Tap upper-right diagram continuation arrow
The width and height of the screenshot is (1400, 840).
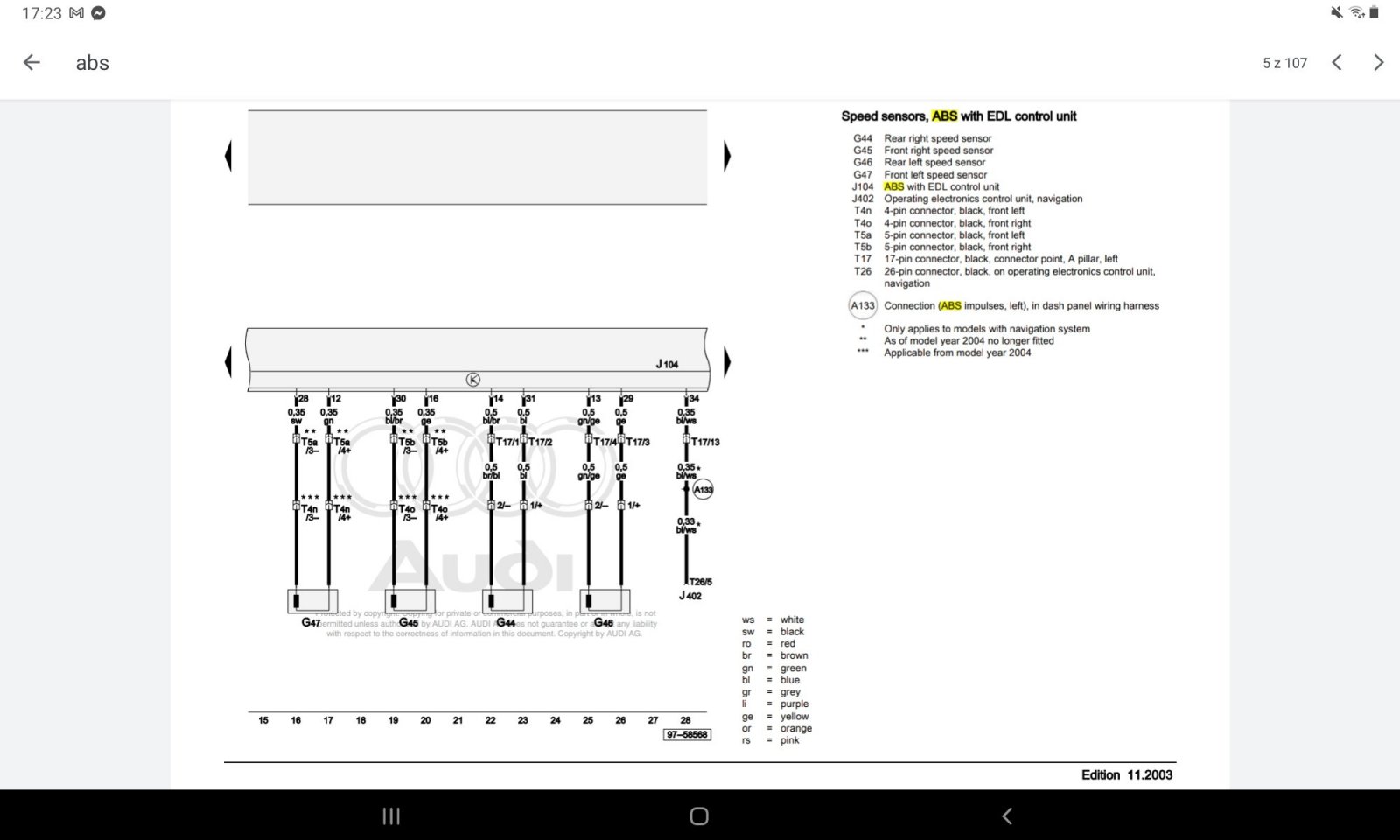click(x=727, y=156)
